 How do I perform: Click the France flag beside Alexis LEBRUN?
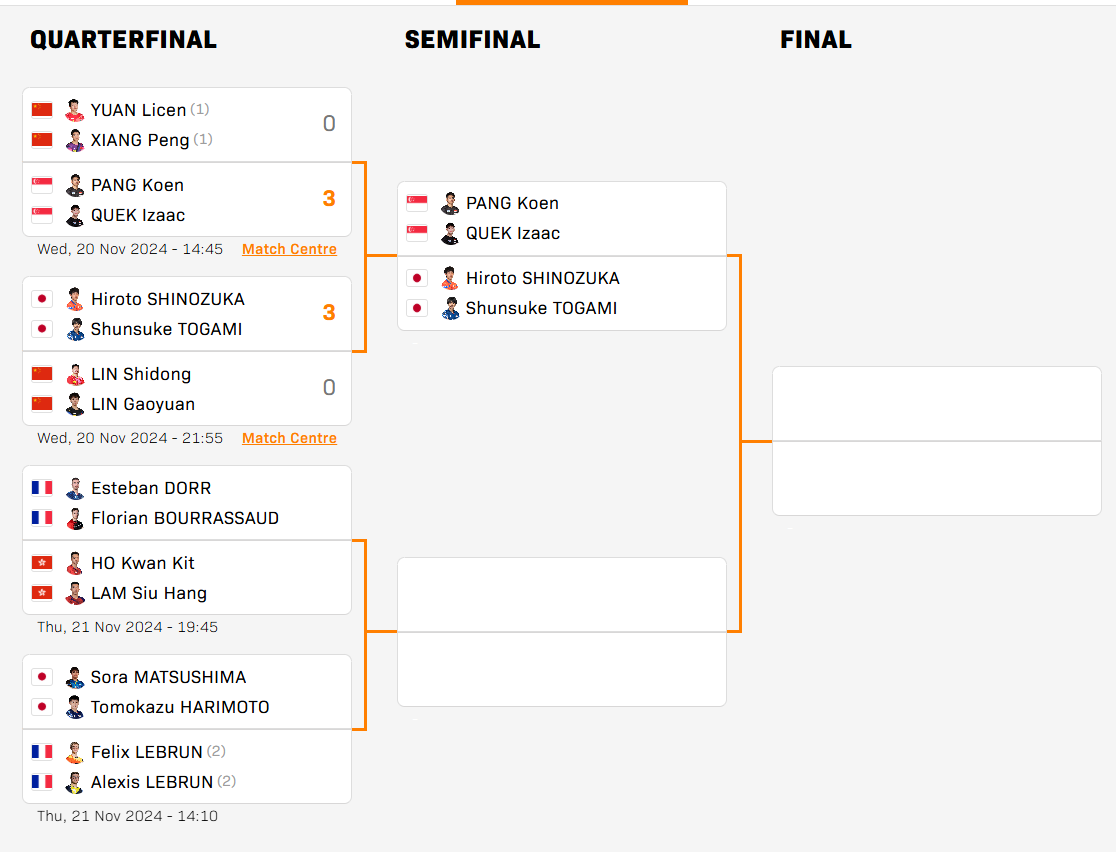(x=42, y=782)
